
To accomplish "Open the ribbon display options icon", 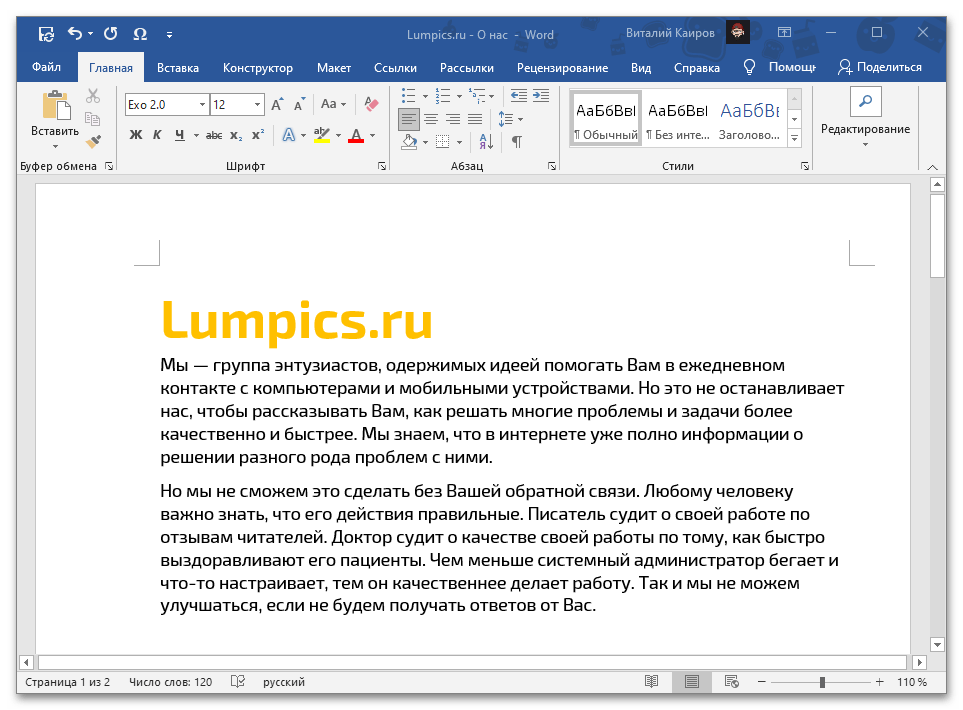I will 784,33.
